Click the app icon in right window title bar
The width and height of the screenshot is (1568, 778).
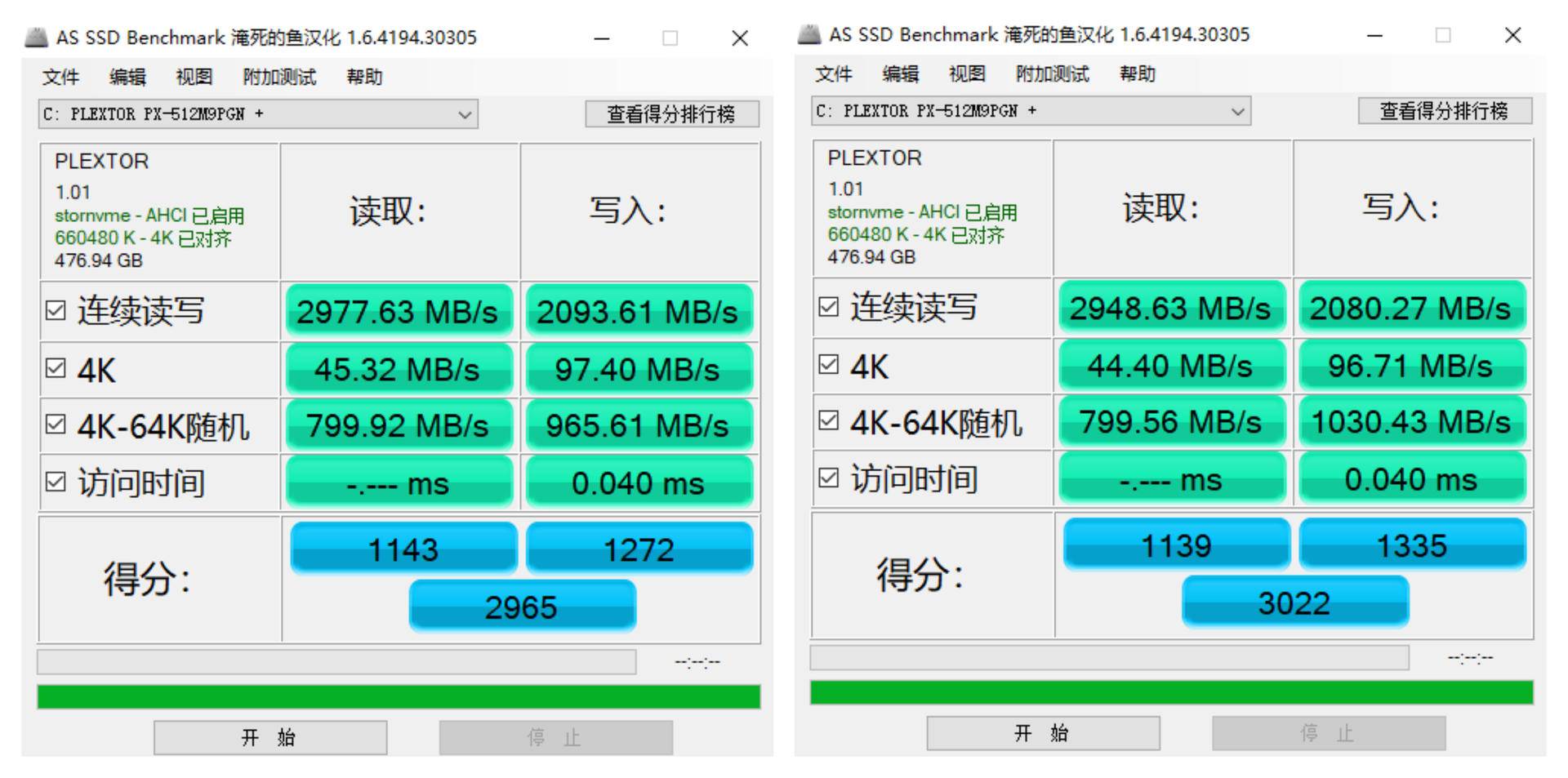tap(809, 34)
